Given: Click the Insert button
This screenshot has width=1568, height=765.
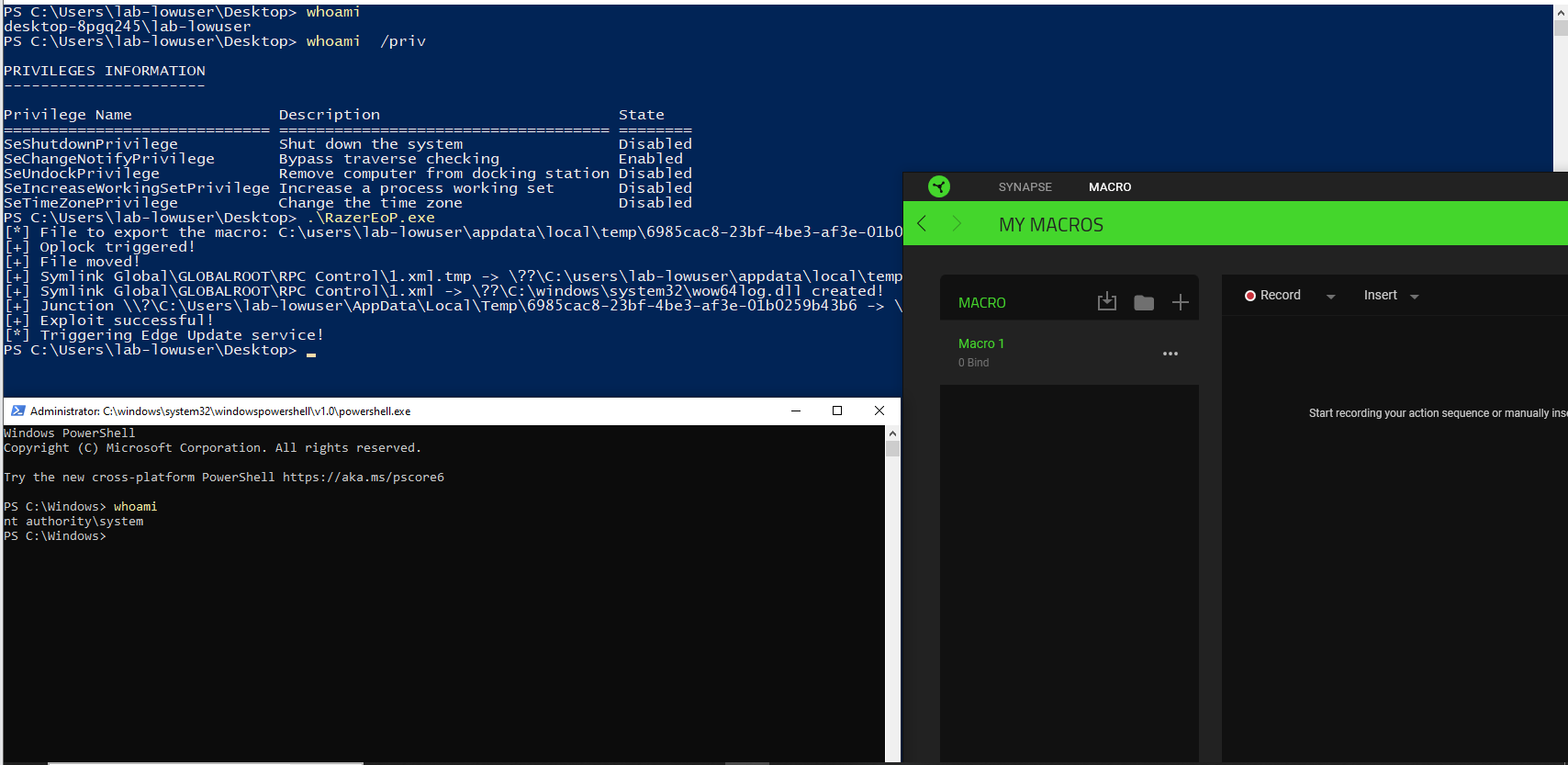Looking at the screenshot, I should point(1381,295).
